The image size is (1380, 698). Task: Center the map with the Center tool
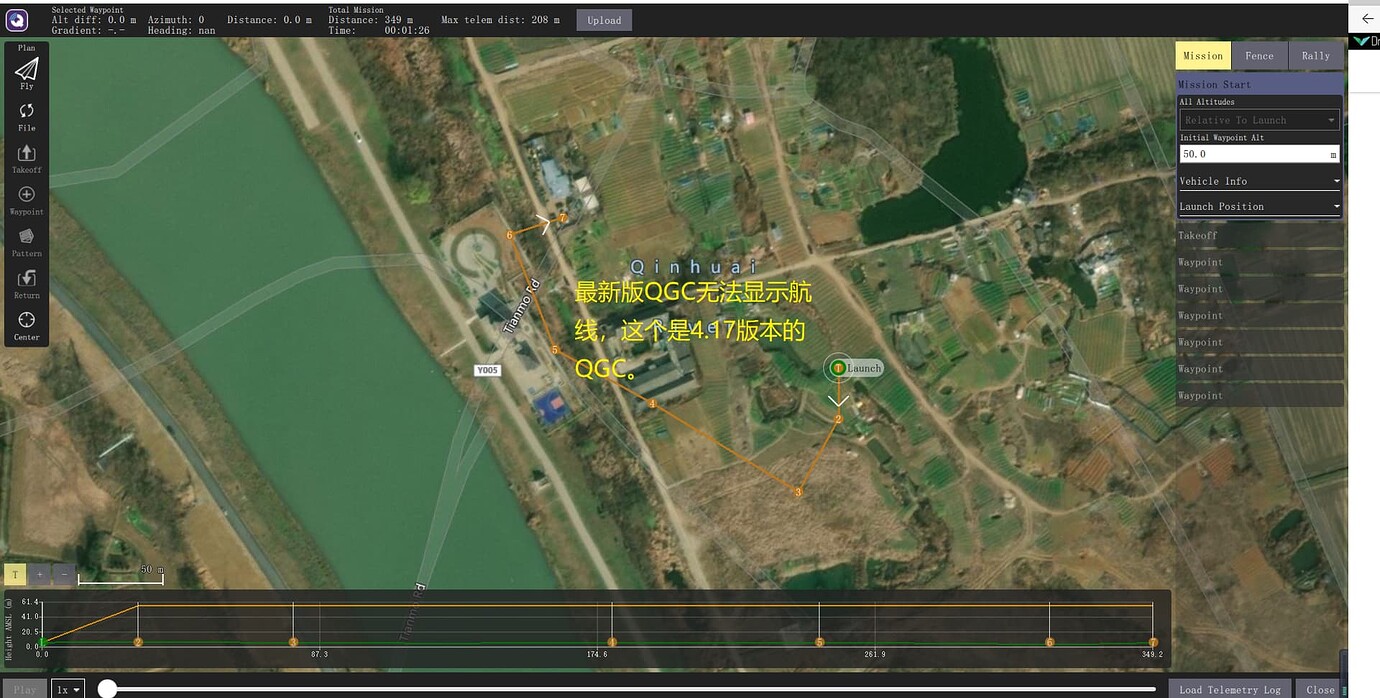tap(26, 322)
